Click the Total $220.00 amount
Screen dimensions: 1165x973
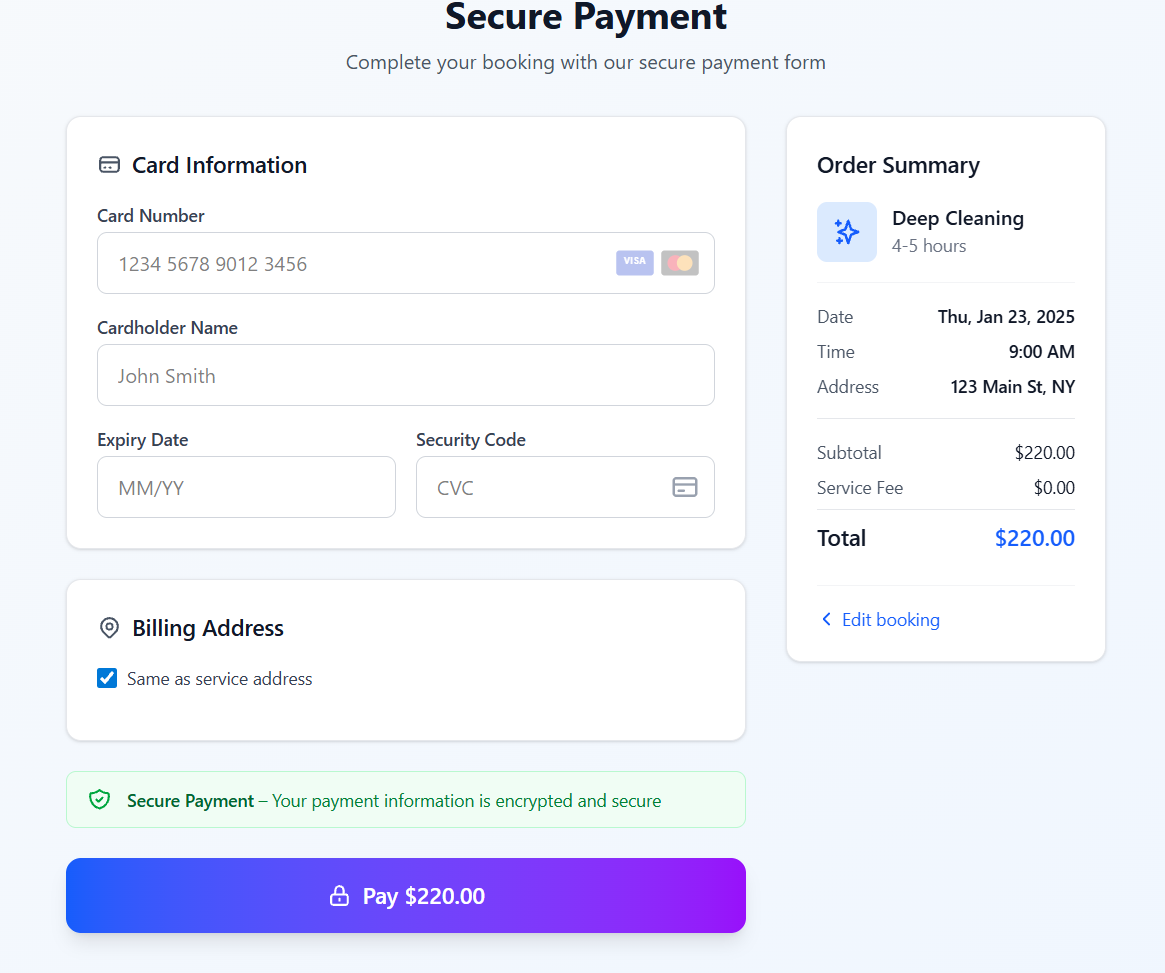(x=1034, y=538)
